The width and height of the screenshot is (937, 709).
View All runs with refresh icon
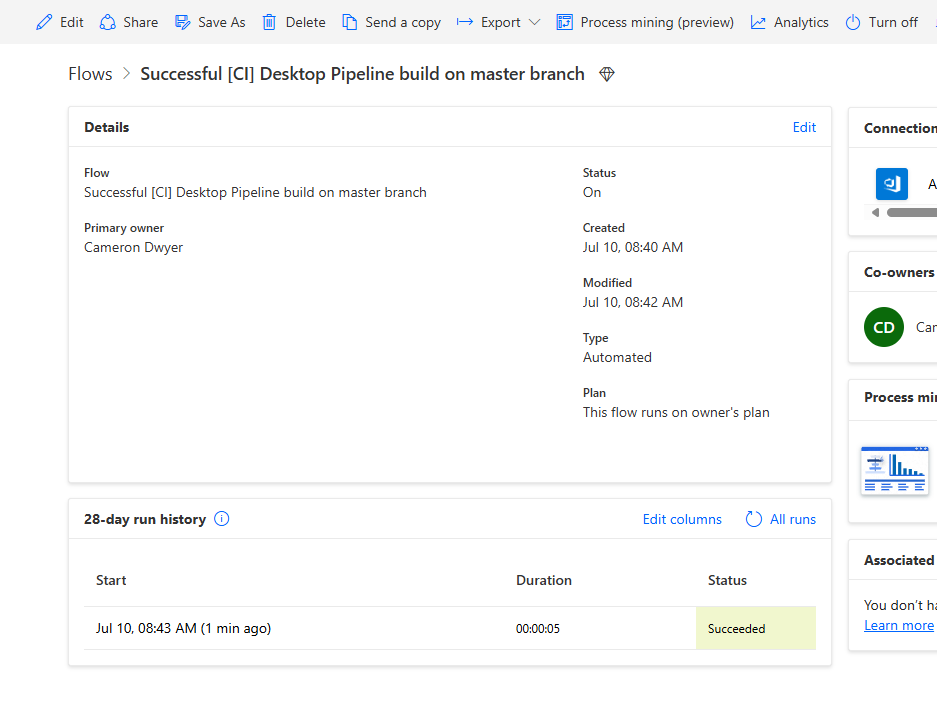pyautogui.click(x=781, y=519)
